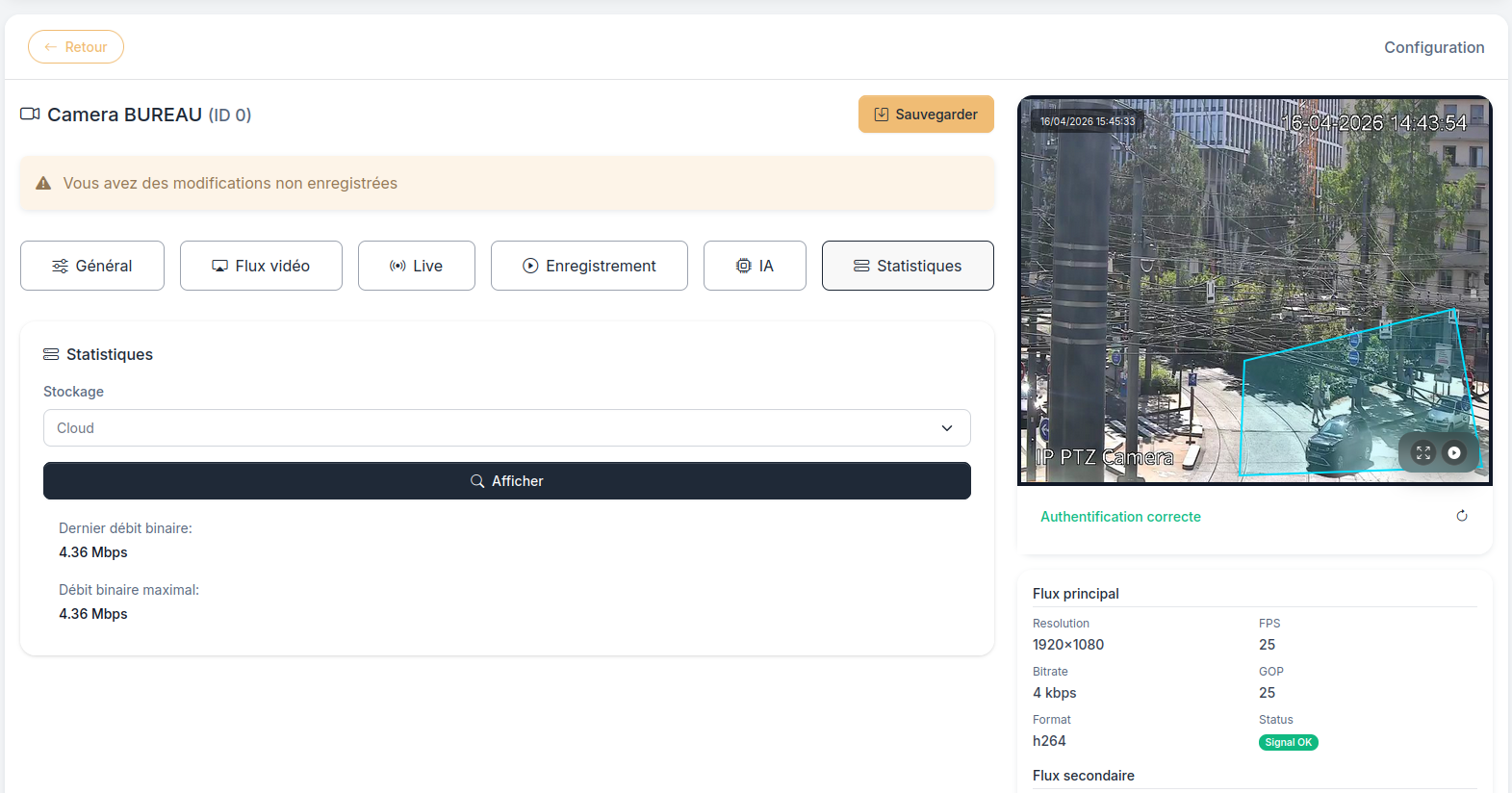The height and width of the screenshot is (793, 1512).
Task: Select the Live tab
Action: [x=417, y=266]
